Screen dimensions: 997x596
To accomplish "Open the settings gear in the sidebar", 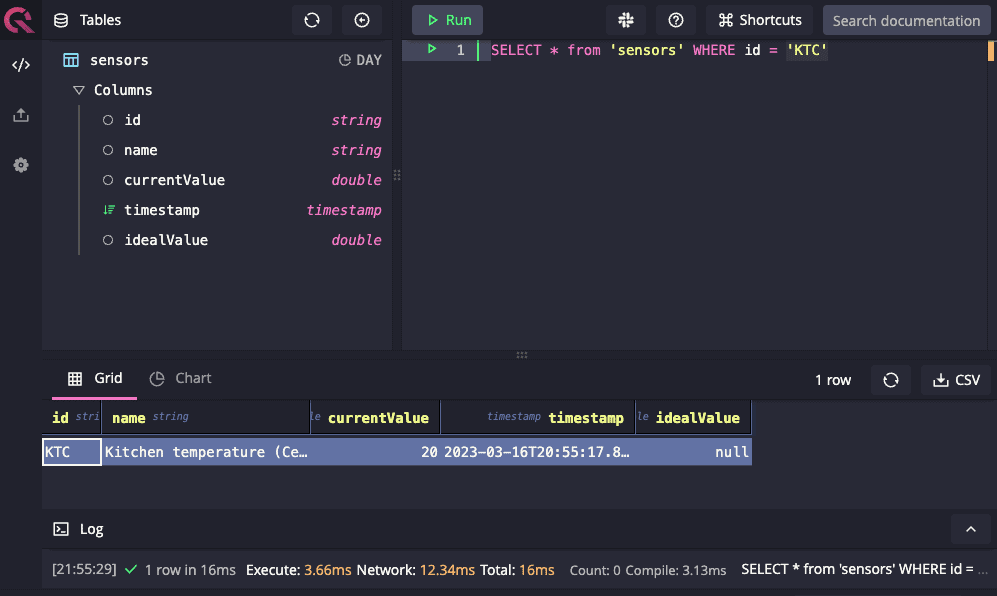I will click(x=20, y=165).
